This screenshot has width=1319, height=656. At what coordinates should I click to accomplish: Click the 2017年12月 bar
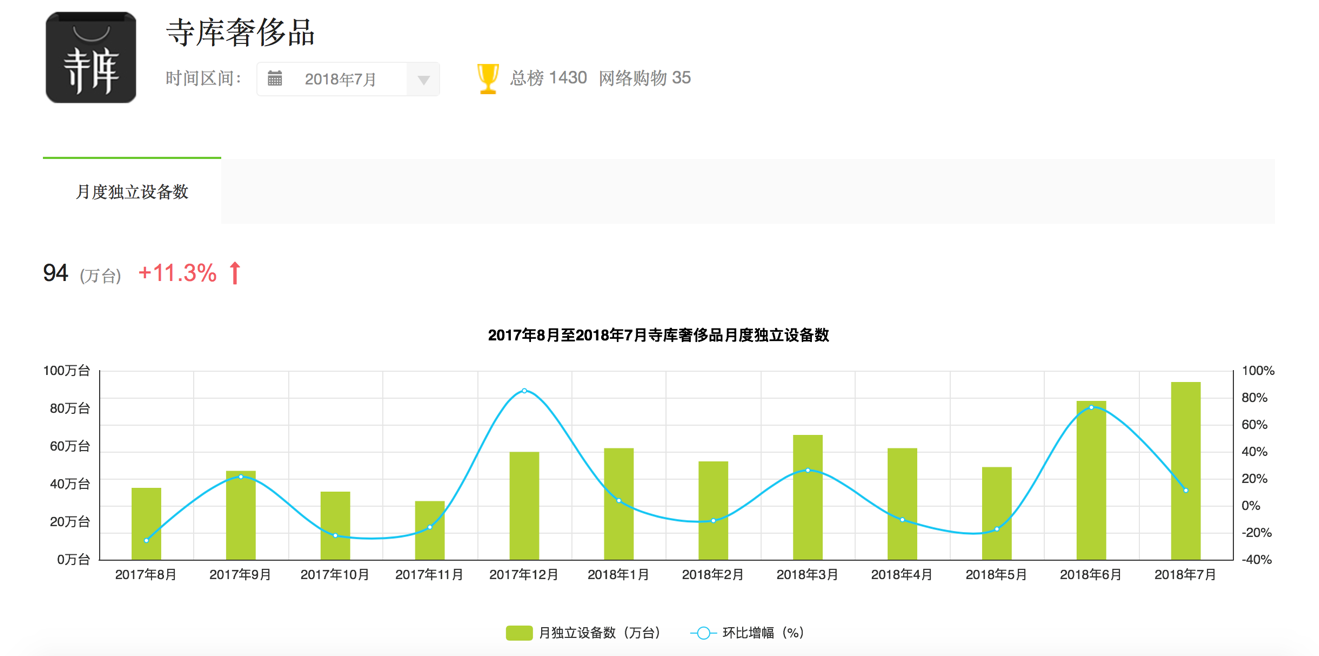tap(524, 506)
